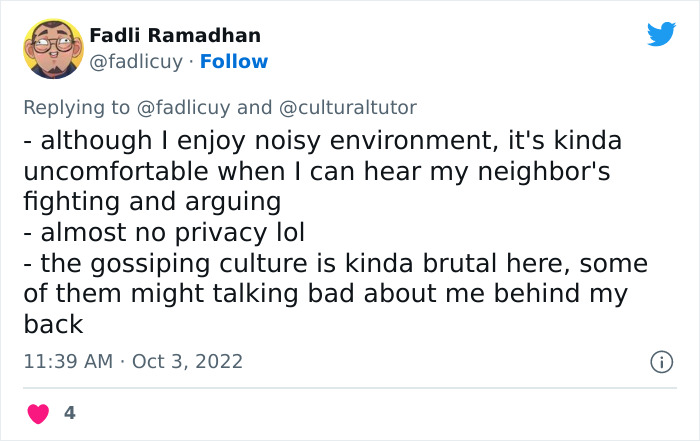700x441 pixels.
Task: Click the like count number 4
Action: click(x=69, y=412)
